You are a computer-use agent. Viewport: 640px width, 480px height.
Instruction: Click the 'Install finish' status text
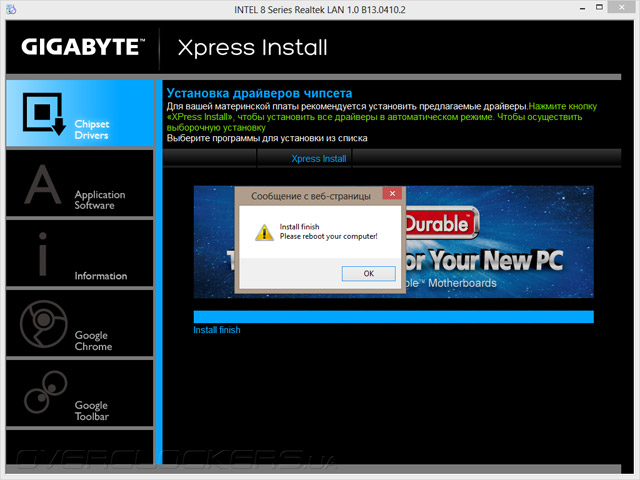point(217,330)
